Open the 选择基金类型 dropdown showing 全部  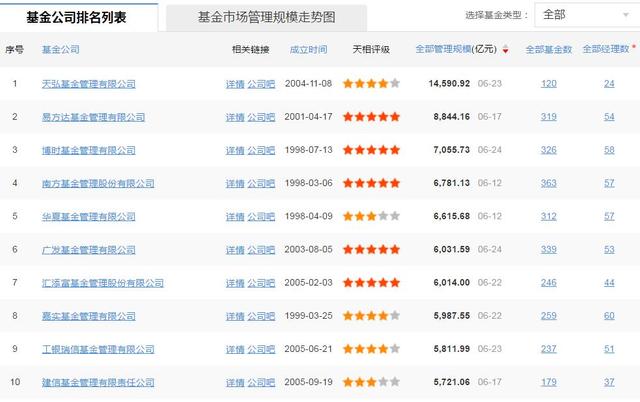pyautogui.click(x=587, y=15)
